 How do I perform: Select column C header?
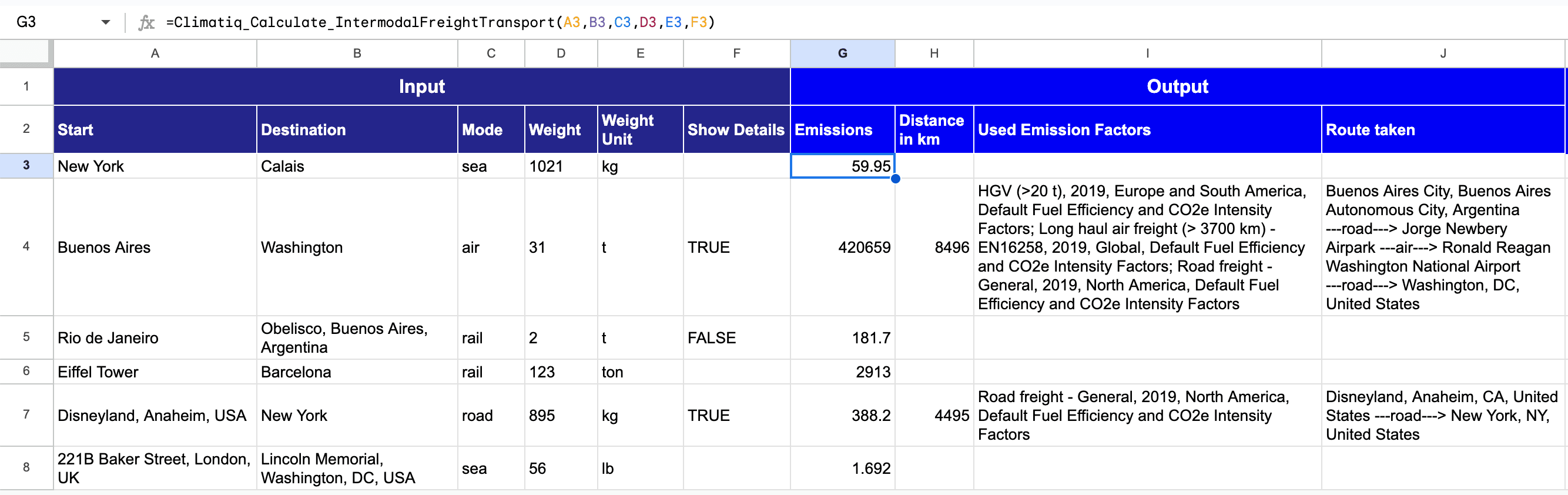(491, 53)
